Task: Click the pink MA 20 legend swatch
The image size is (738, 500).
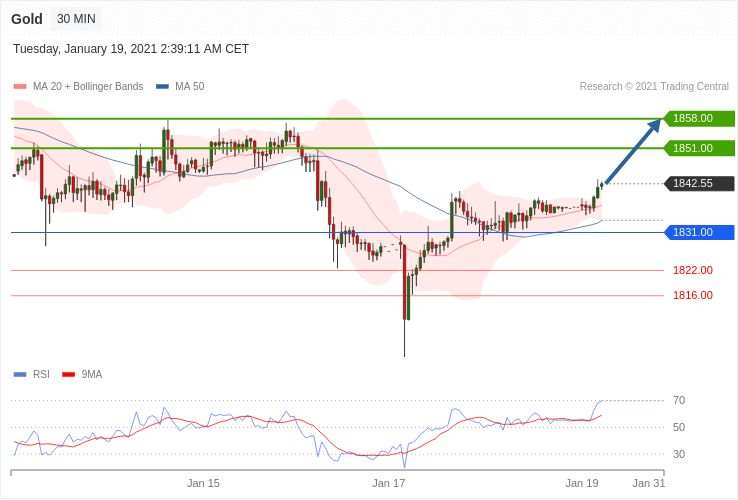Action: [20, 87]
